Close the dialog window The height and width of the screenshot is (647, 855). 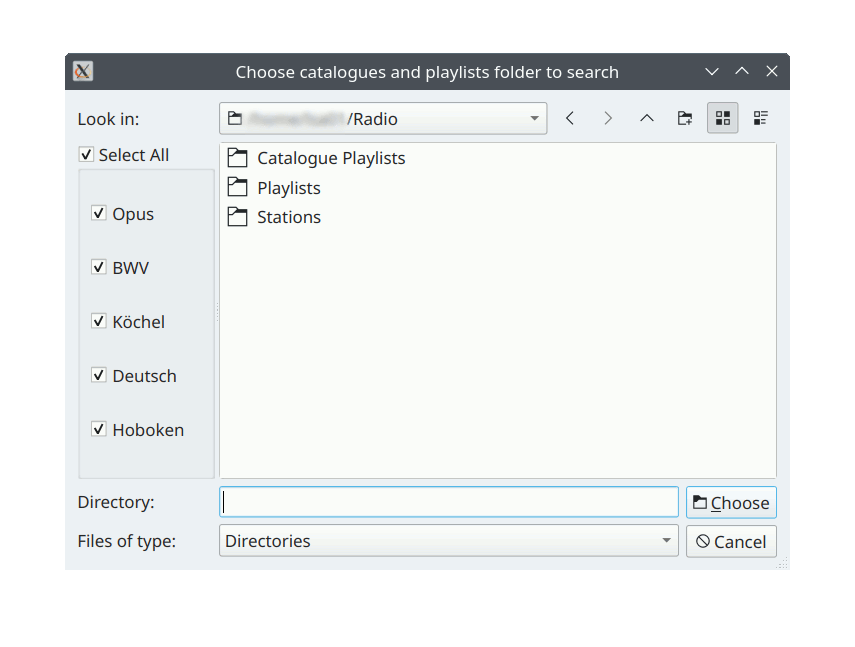(x=772, y=71)
